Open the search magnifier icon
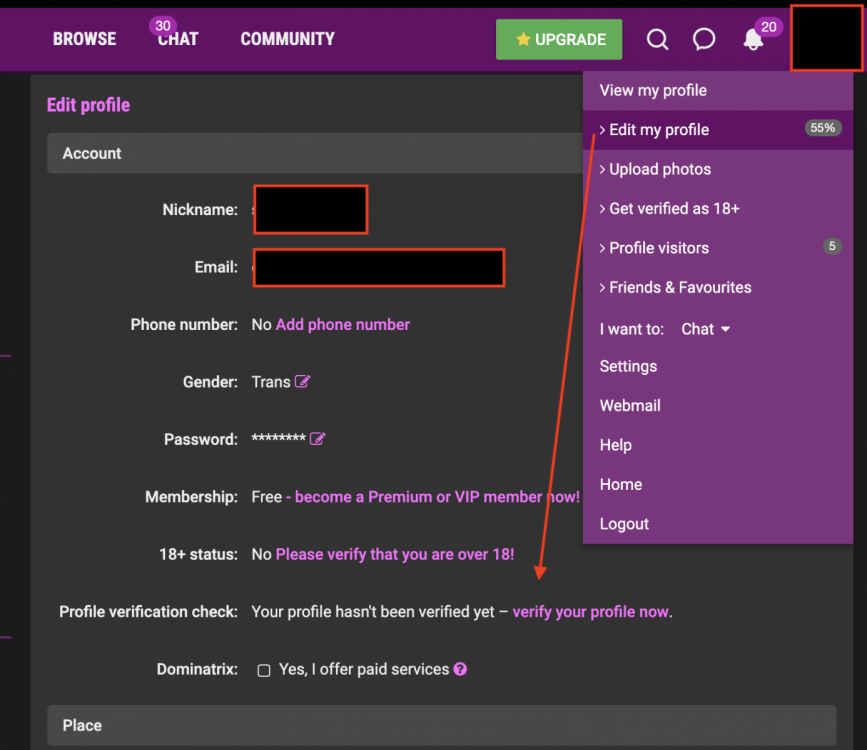The height and width of the screenshot is (750, 867). pos(657,39)
